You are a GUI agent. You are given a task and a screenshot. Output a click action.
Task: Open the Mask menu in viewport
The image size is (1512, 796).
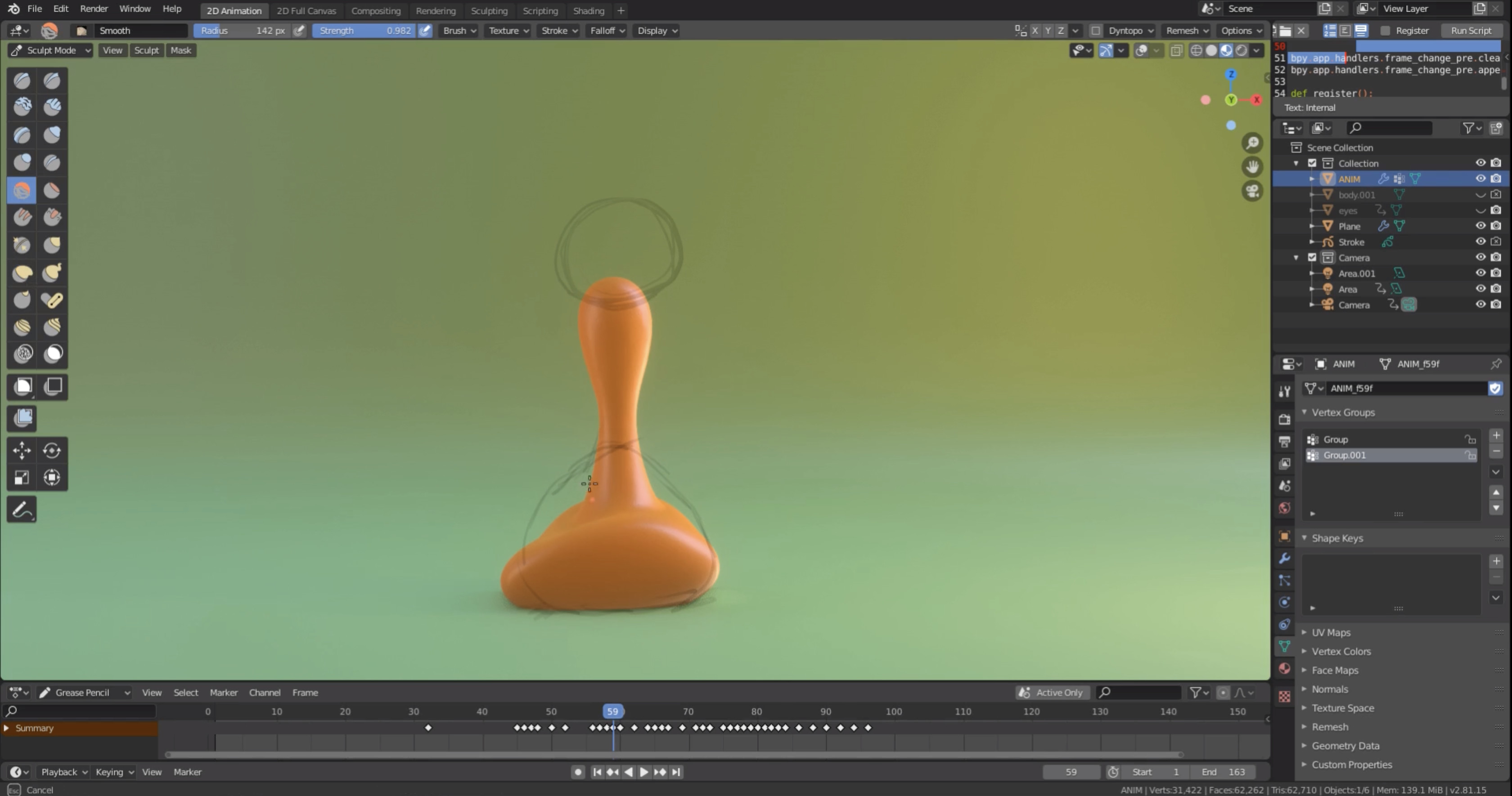coord(181,50)
